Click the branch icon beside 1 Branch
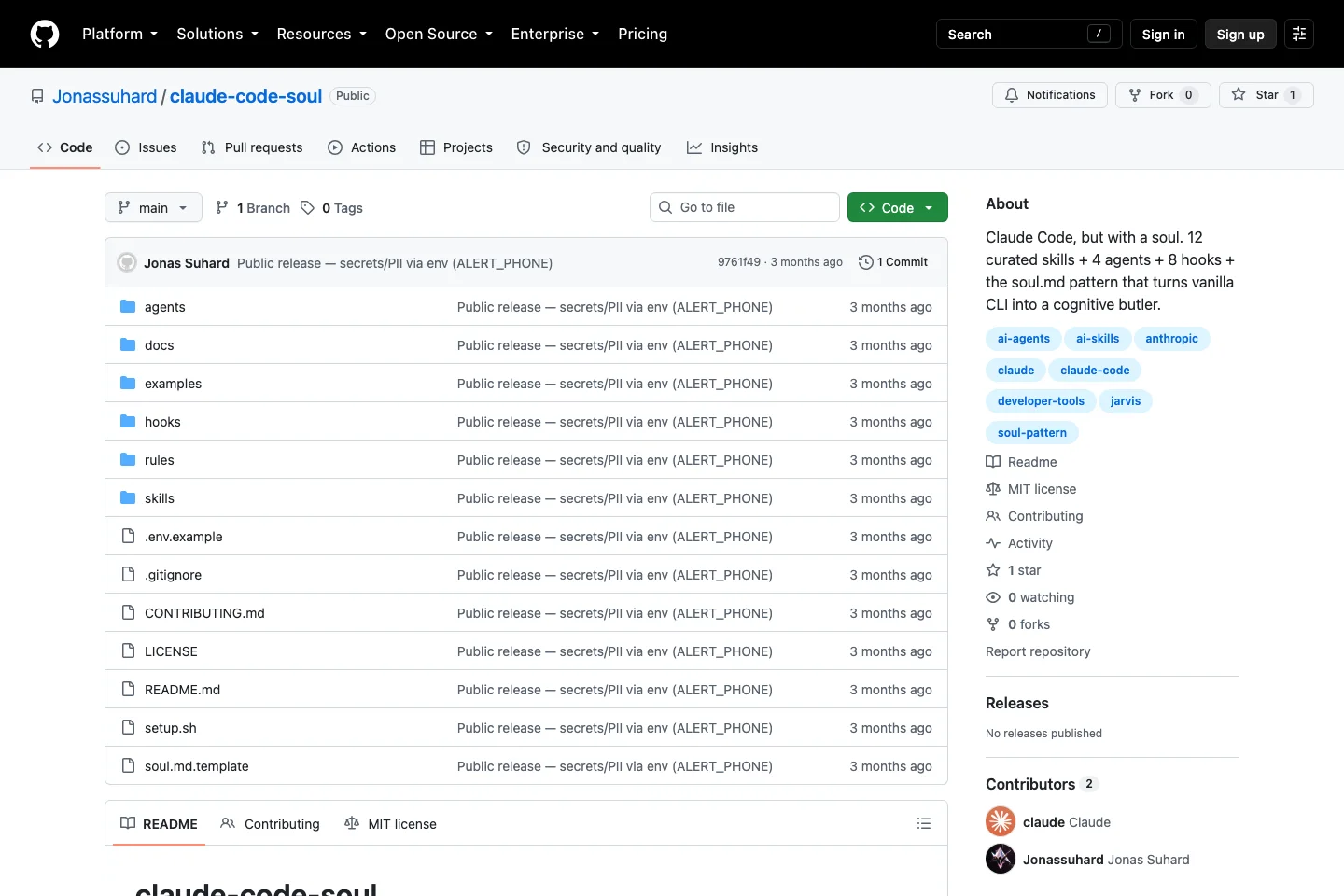 pyautogui.click(x=221, y=207)
